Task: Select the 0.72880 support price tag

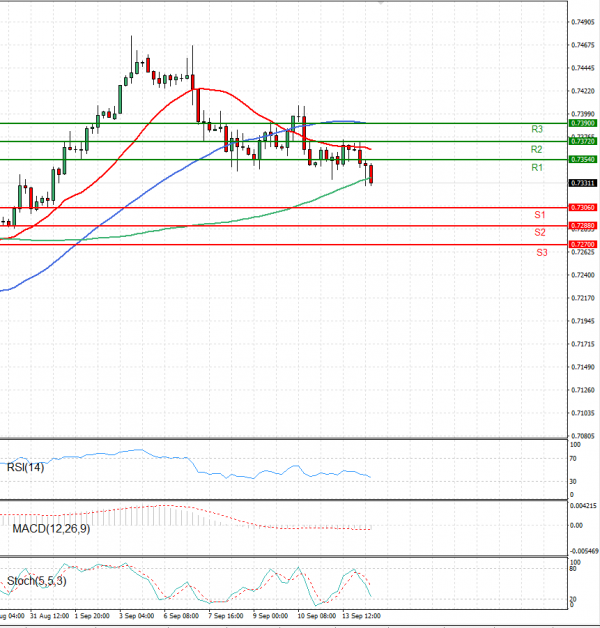Action: click(x=583, y=225)
